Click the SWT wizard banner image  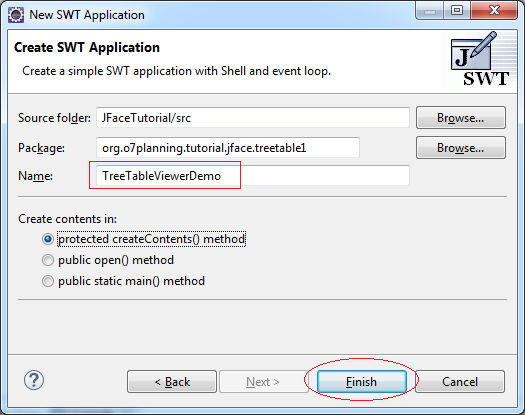point(480,59)
